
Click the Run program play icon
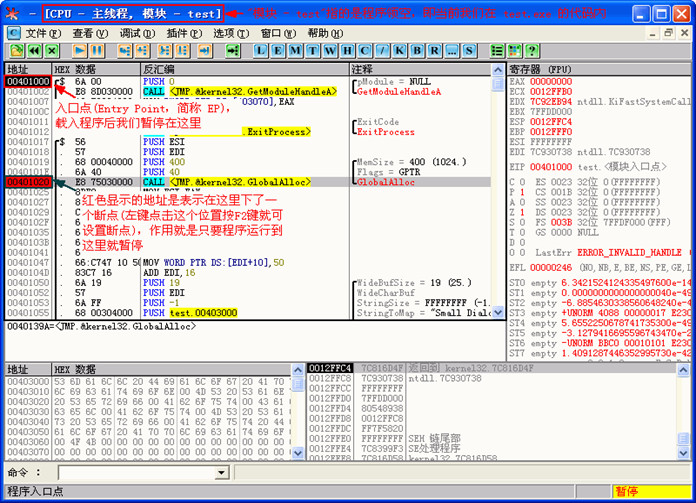pyautogui.click(x=80, y=51)
